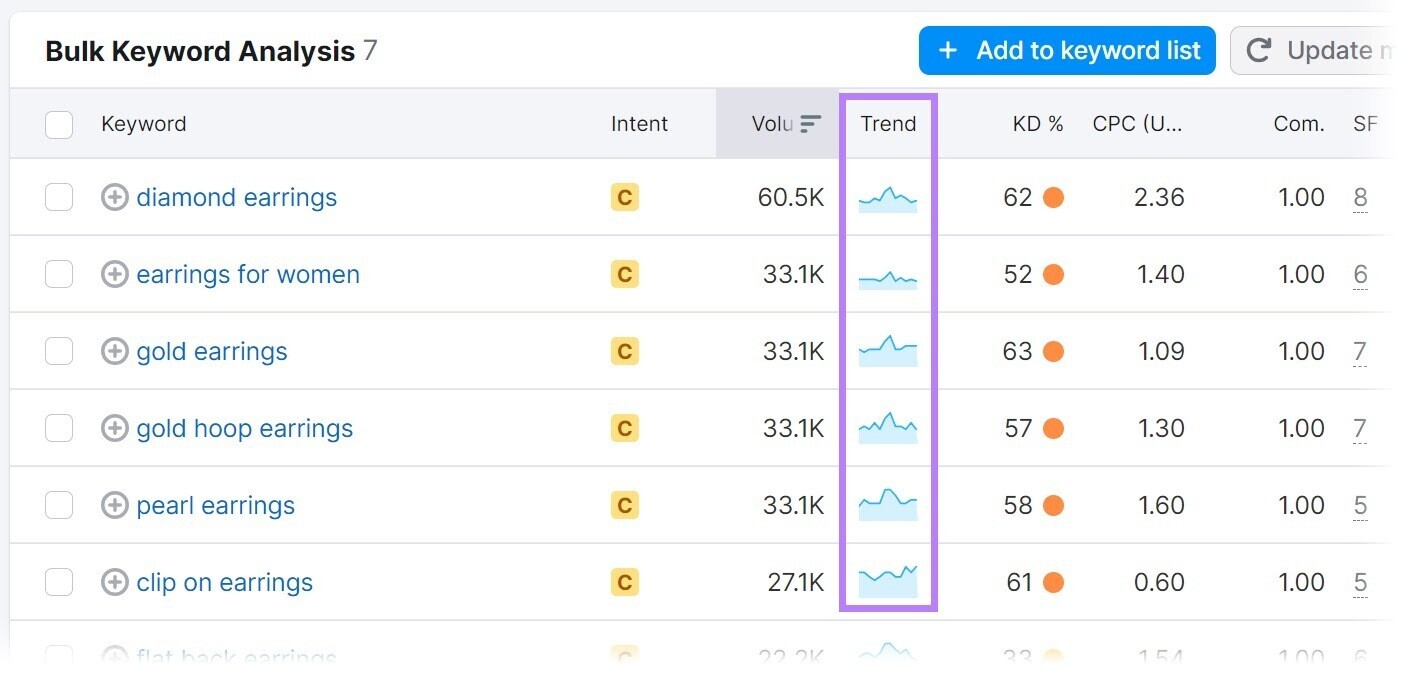Click the checkbox row for "flat back earrings"

tap(58, 655)
